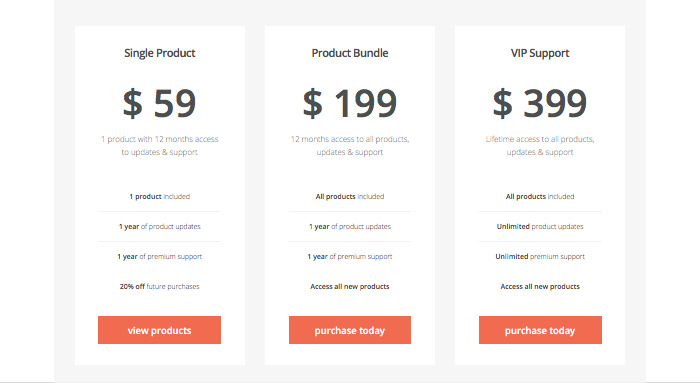Click 'Unlimited premium support' feature row
The width and height of the screenshot is (700, 383).
coord(540,256)
